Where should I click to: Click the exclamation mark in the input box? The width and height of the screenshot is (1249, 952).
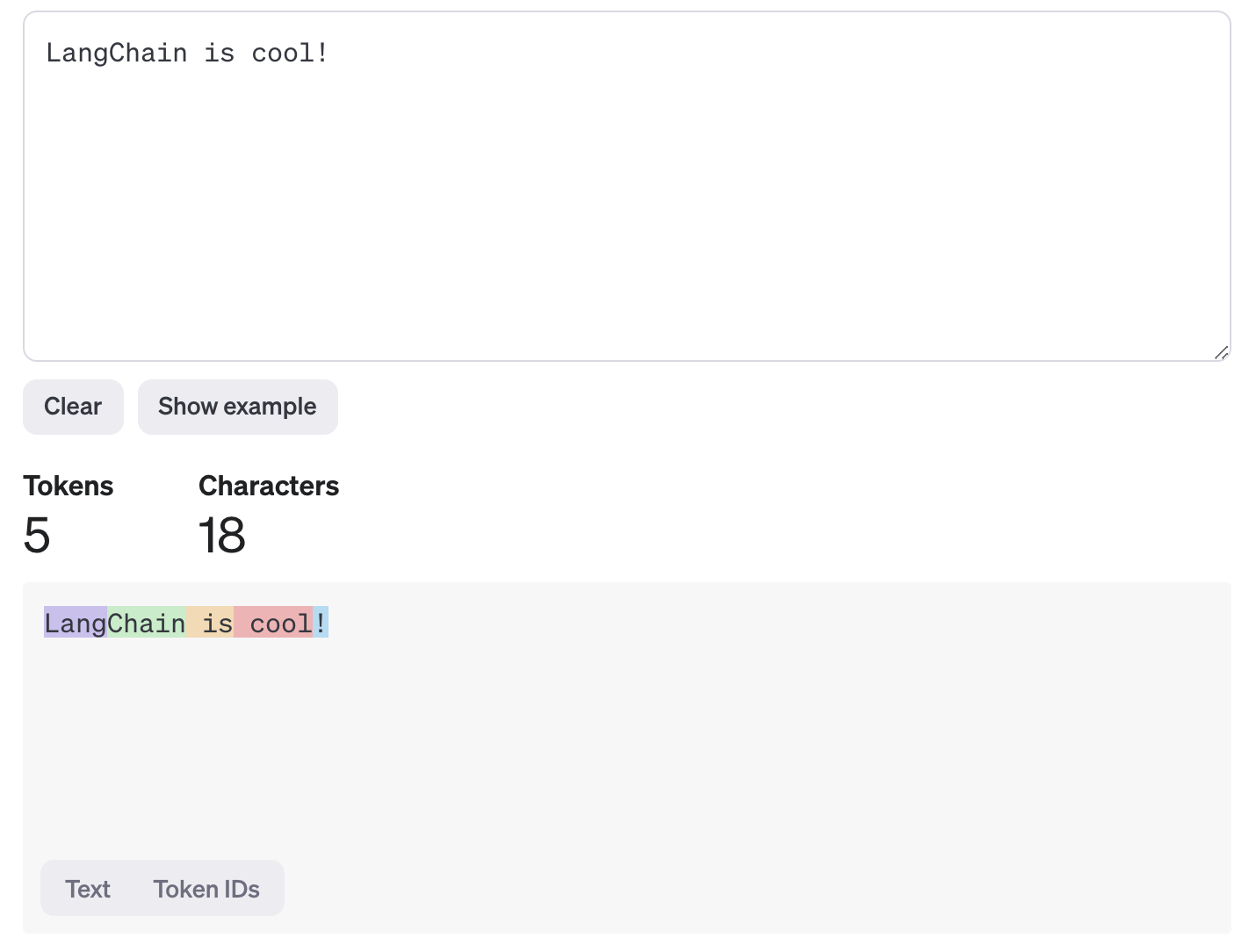(x=322, y=54)
